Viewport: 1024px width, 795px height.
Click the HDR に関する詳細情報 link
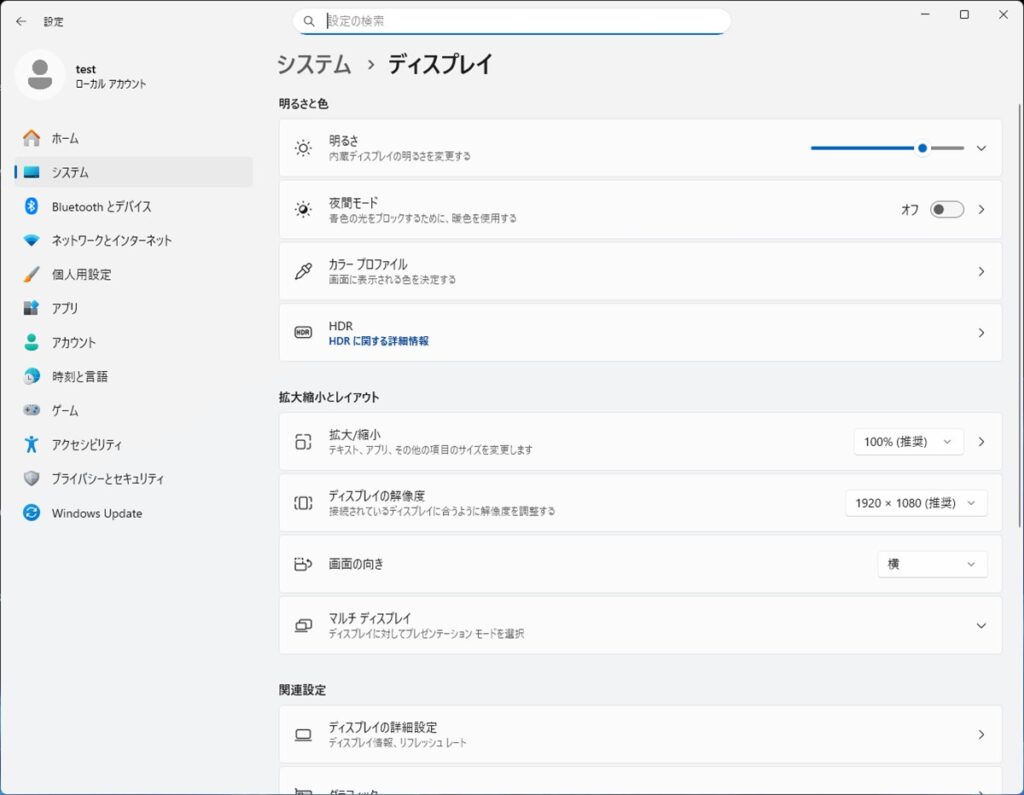tap(378, 341)
